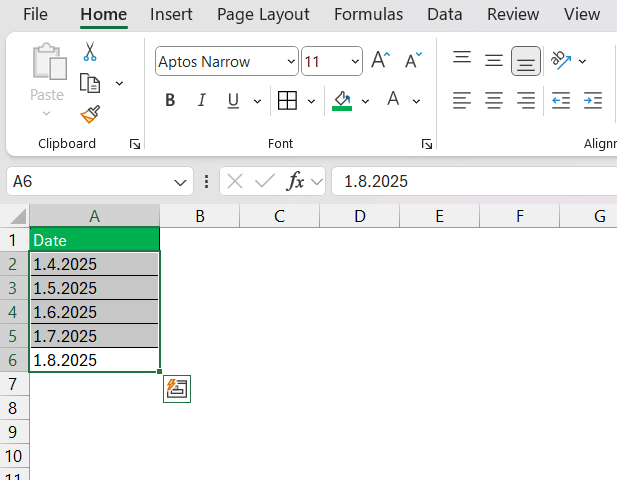Open the font size 11 dropdown
Image resolution: width=617 pixels, height=480 pixels.
point(355,61)
